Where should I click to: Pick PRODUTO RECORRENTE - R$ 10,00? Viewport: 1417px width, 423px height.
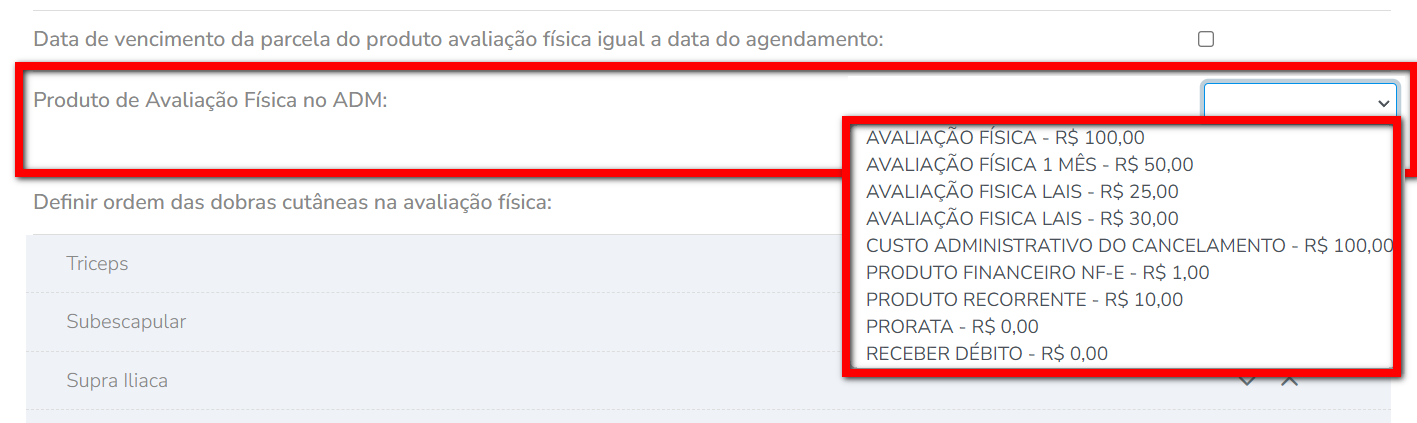(x=1024, y=300)
